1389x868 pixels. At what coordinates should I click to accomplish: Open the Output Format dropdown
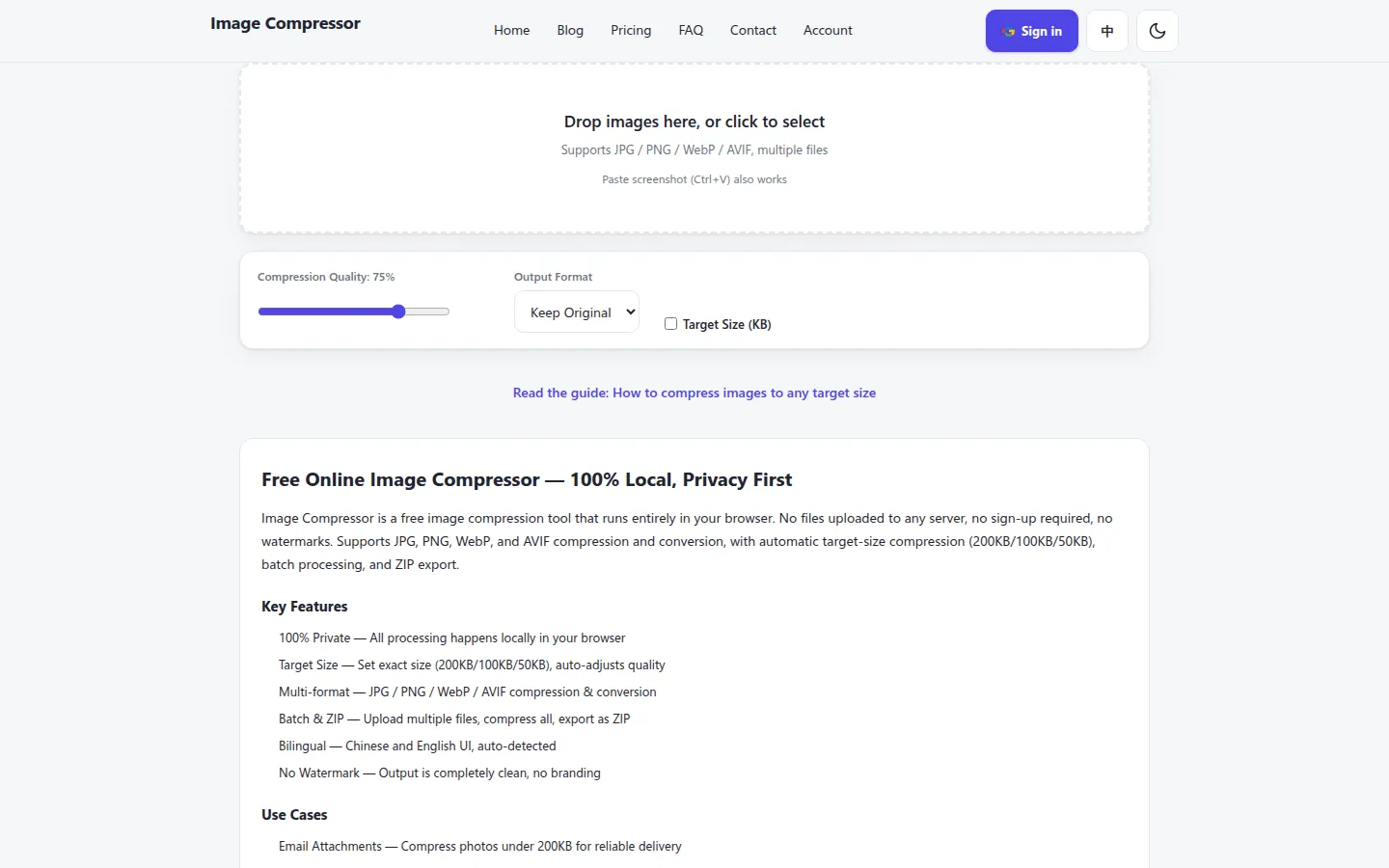point(577,312)
